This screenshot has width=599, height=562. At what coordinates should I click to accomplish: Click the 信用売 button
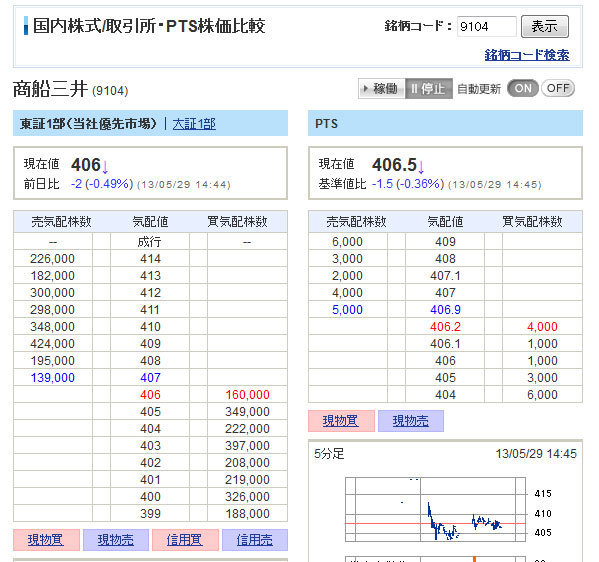255,540
